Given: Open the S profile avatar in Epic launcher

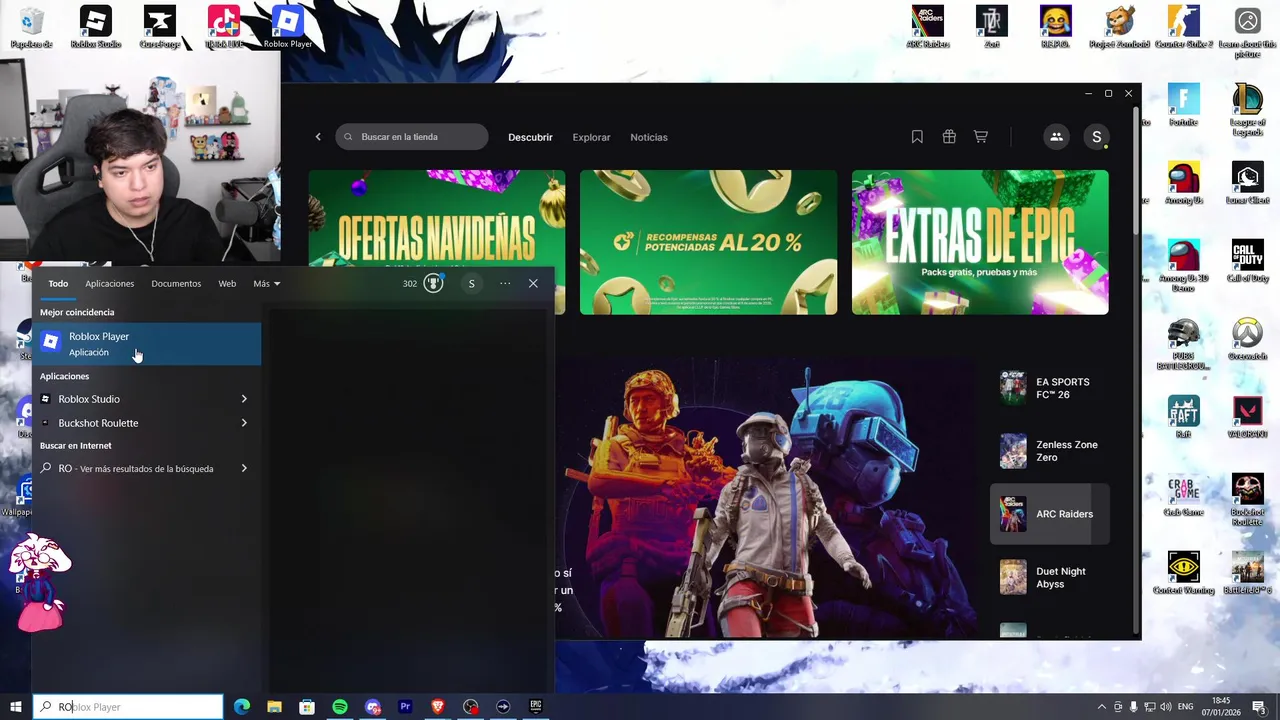Looking at the screenshot, I should (1097, 137).
